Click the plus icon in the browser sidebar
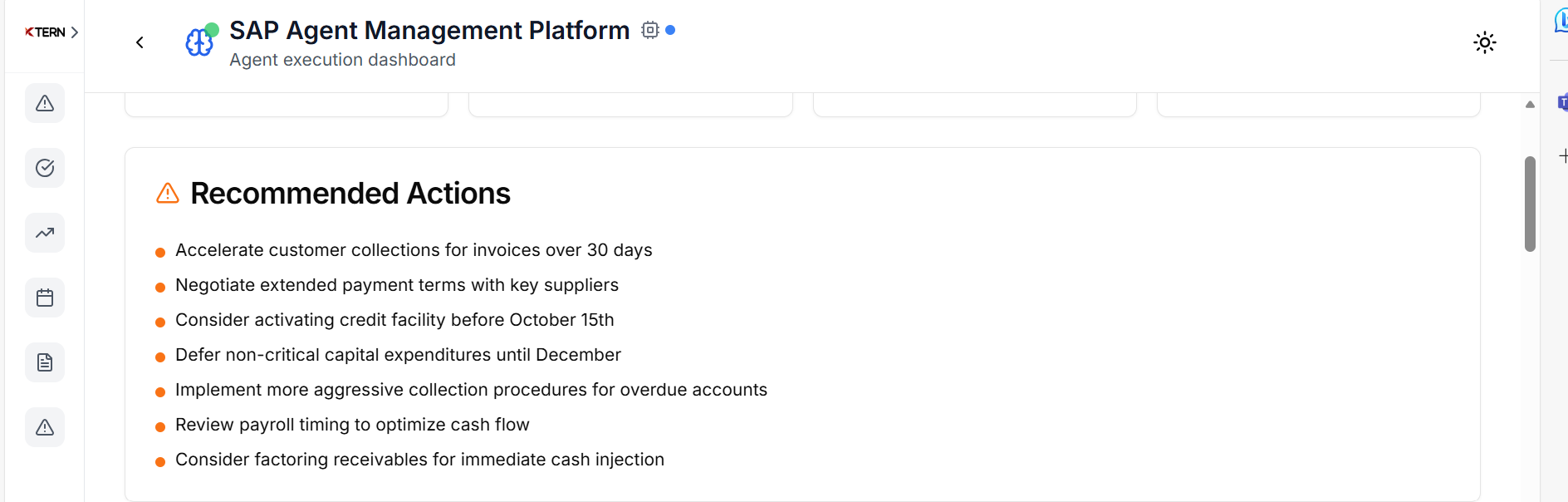 (1563, 155)
